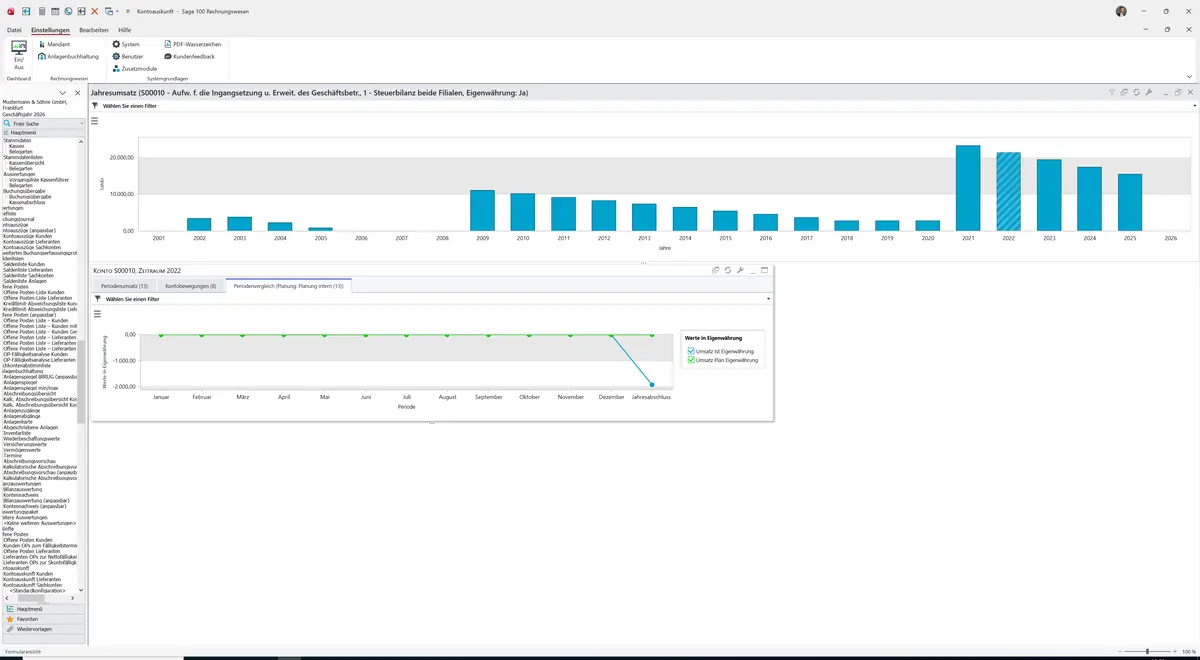Maximize the Konto S00010 panel
The width and height of the screenshot is (1200, 660).
click(x=765, y=270)
